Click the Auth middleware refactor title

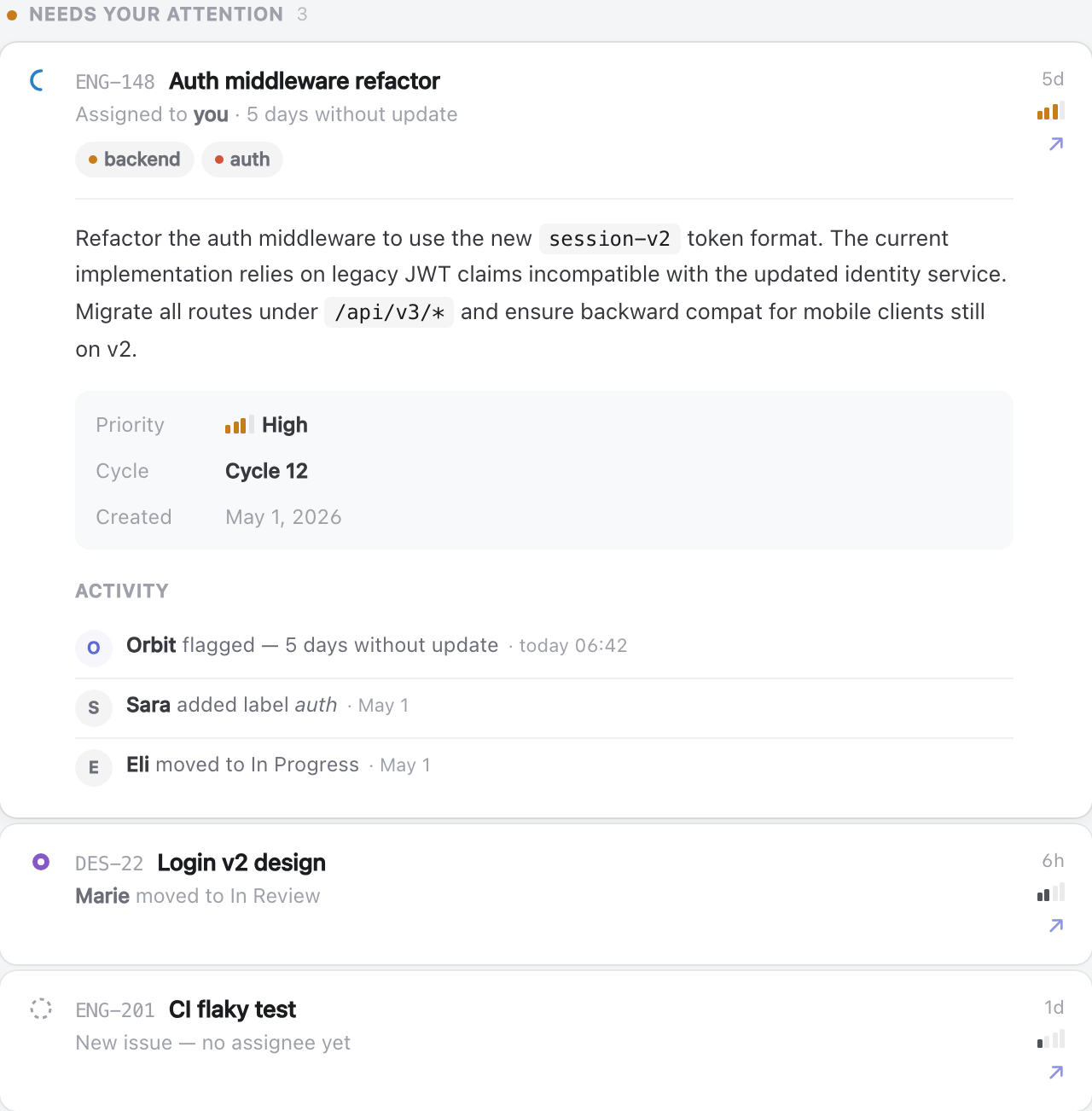305,81
